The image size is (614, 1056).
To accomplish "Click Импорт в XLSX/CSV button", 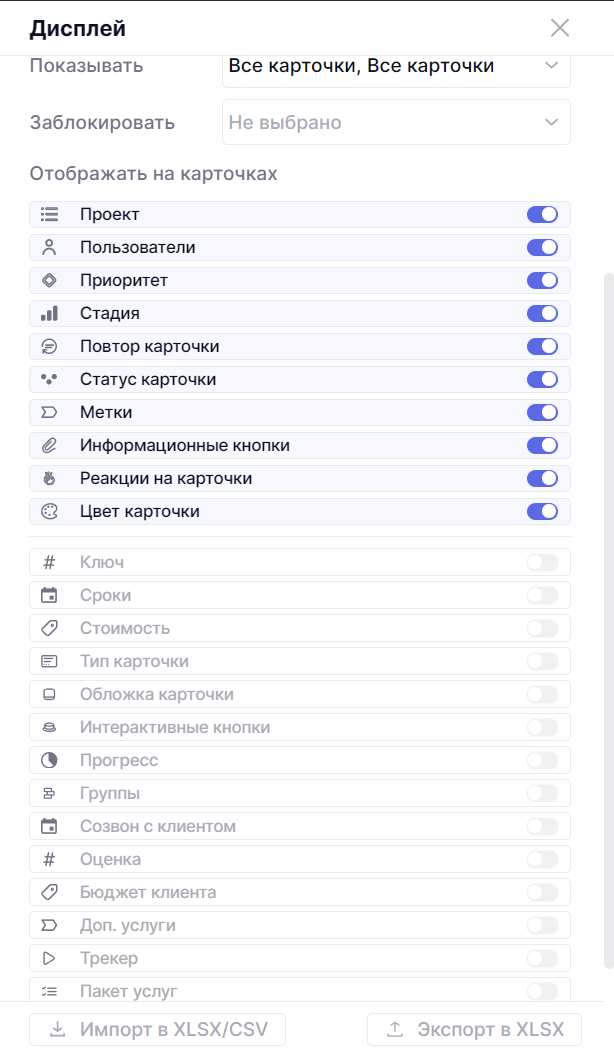I will click(x=157, y=1029).
